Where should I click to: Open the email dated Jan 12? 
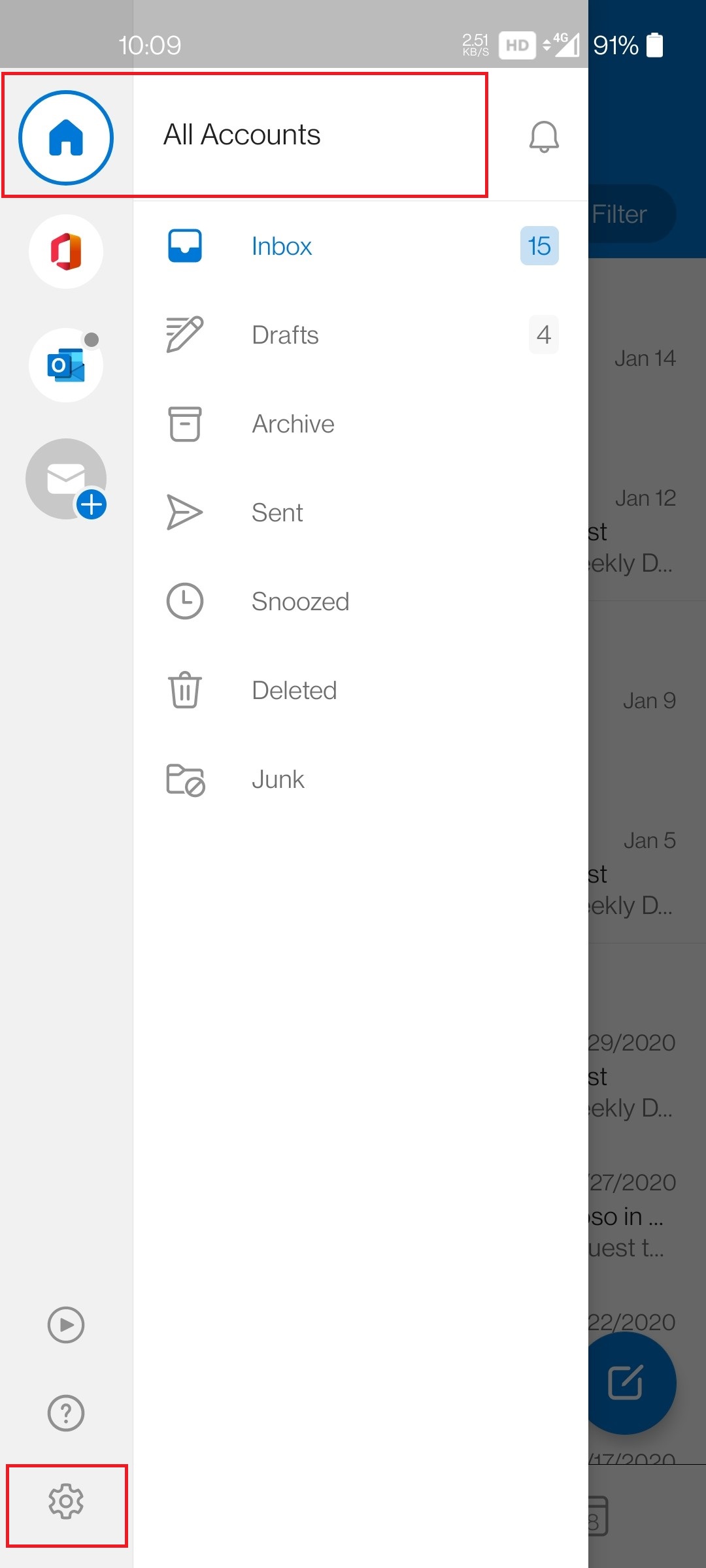647,531
